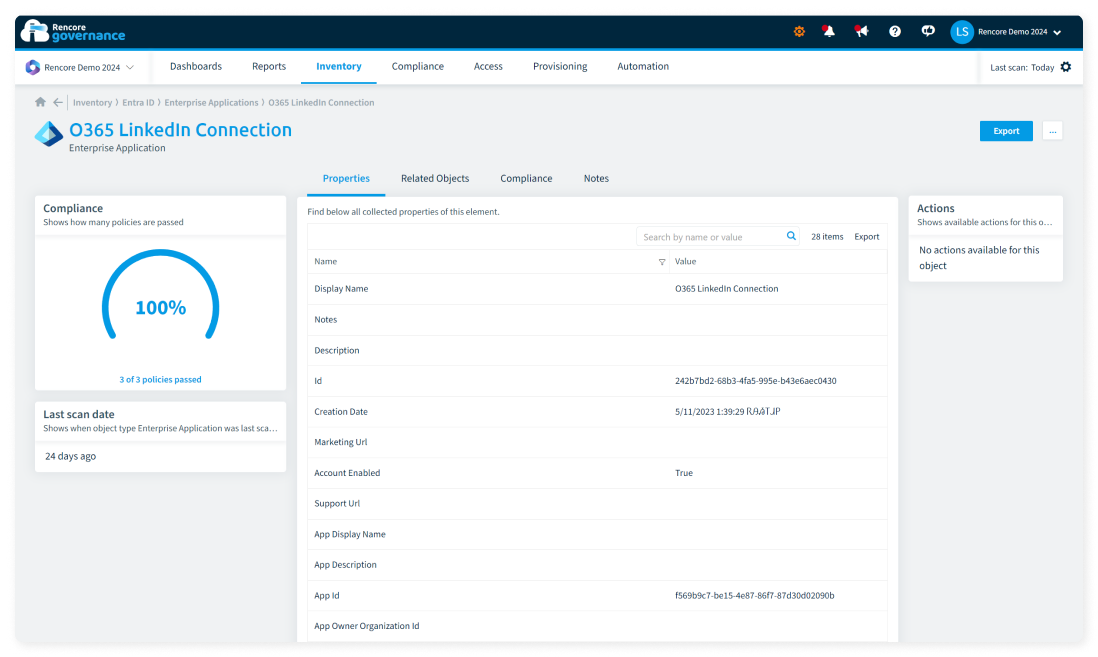Open scan settings gear next to Last scan

click(x=1066, y=67)
